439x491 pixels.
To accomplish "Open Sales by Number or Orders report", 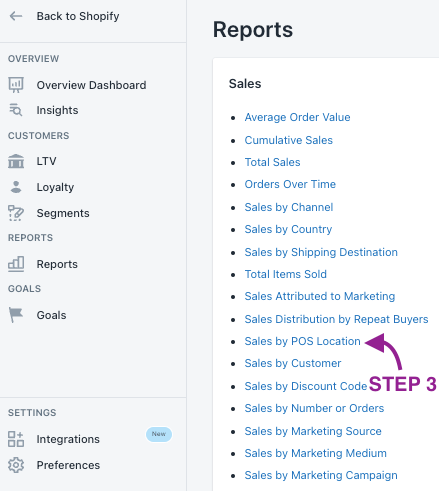I will (x=314, y=408).
